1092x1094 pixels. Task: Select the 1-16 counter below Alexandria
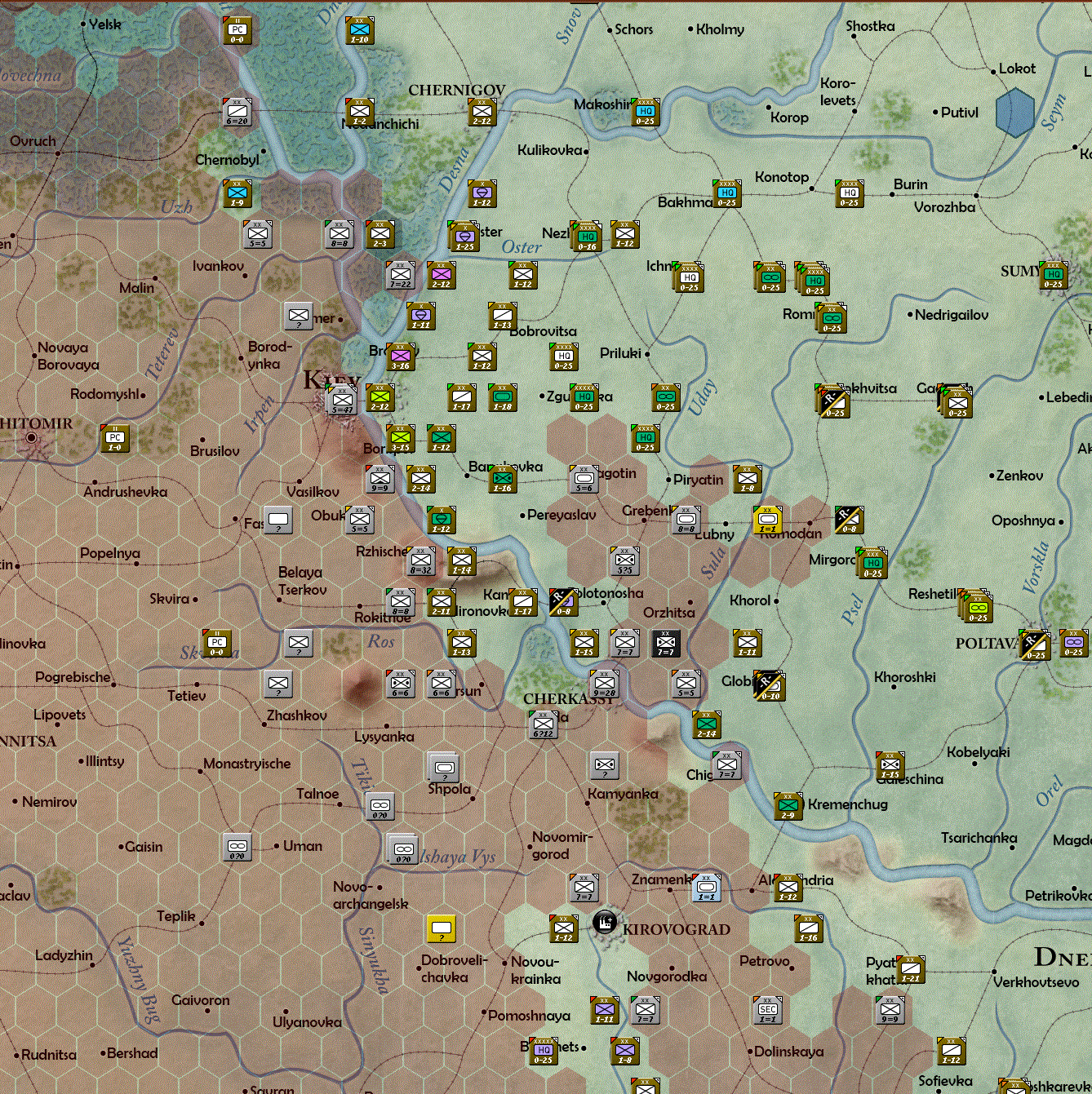(x=809, y=928)
